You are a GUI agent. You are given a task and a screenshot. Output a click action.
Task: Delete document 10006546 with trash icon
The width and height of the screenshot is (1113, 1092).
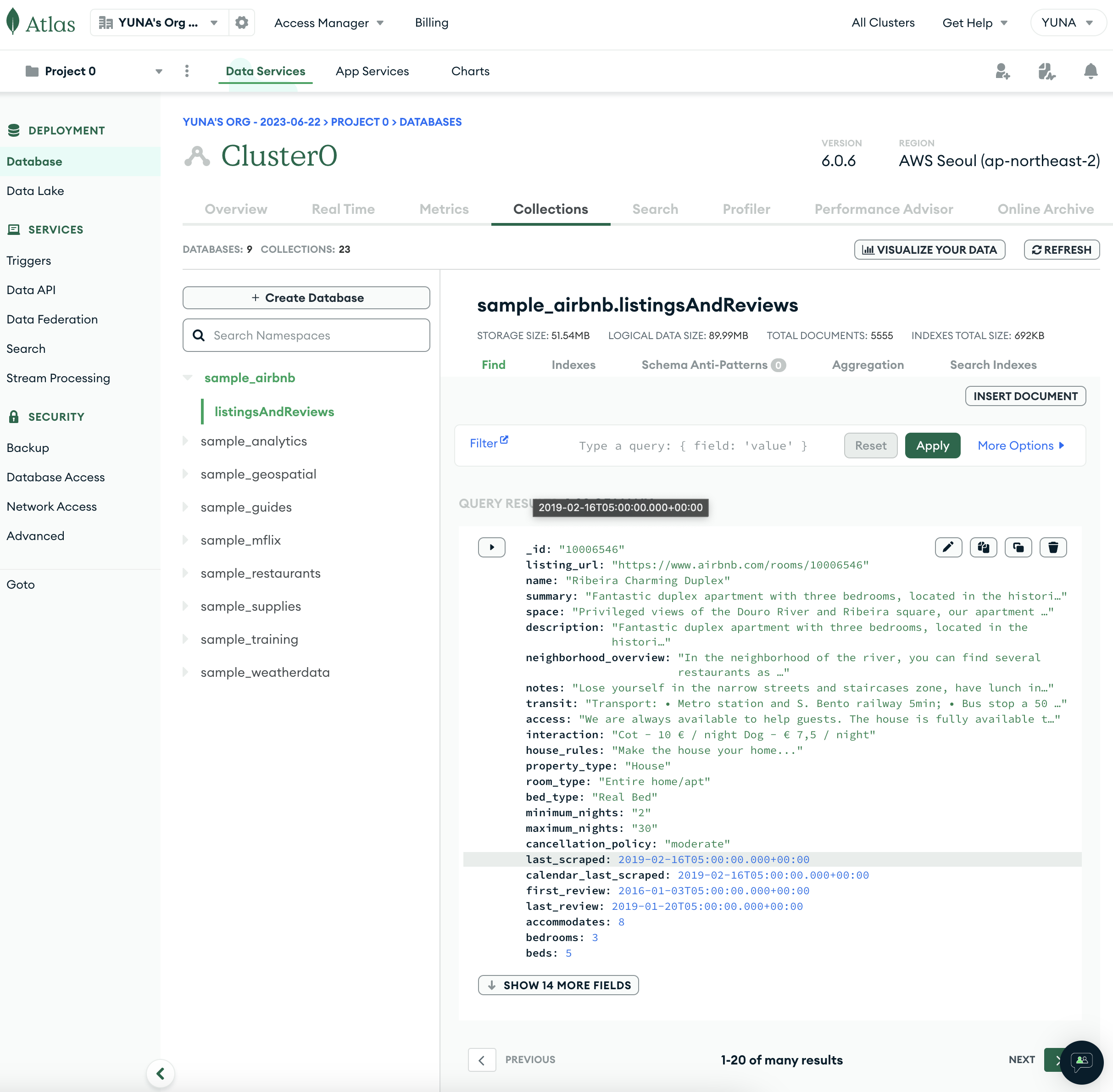1053,547
